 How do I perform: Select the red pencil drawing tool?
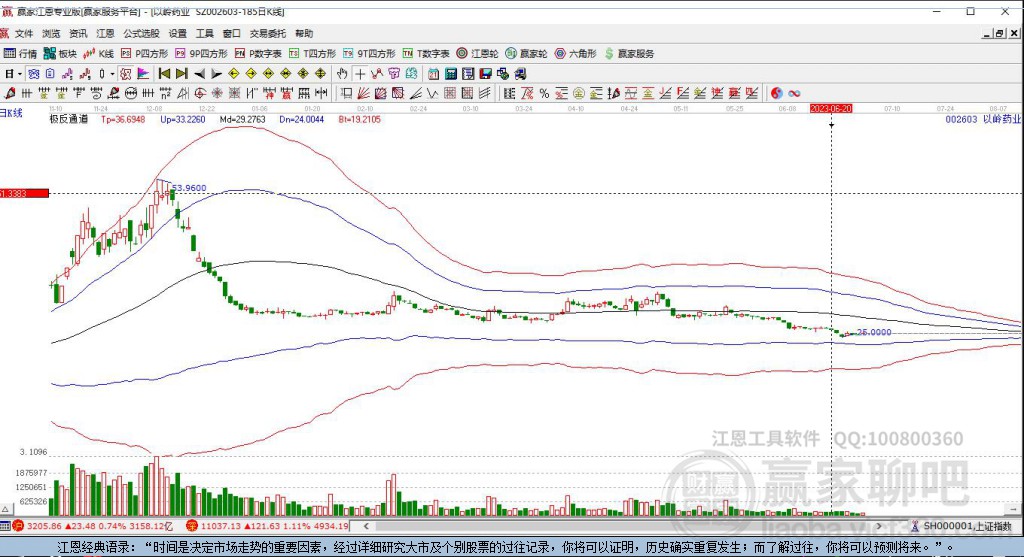[10, 93]
